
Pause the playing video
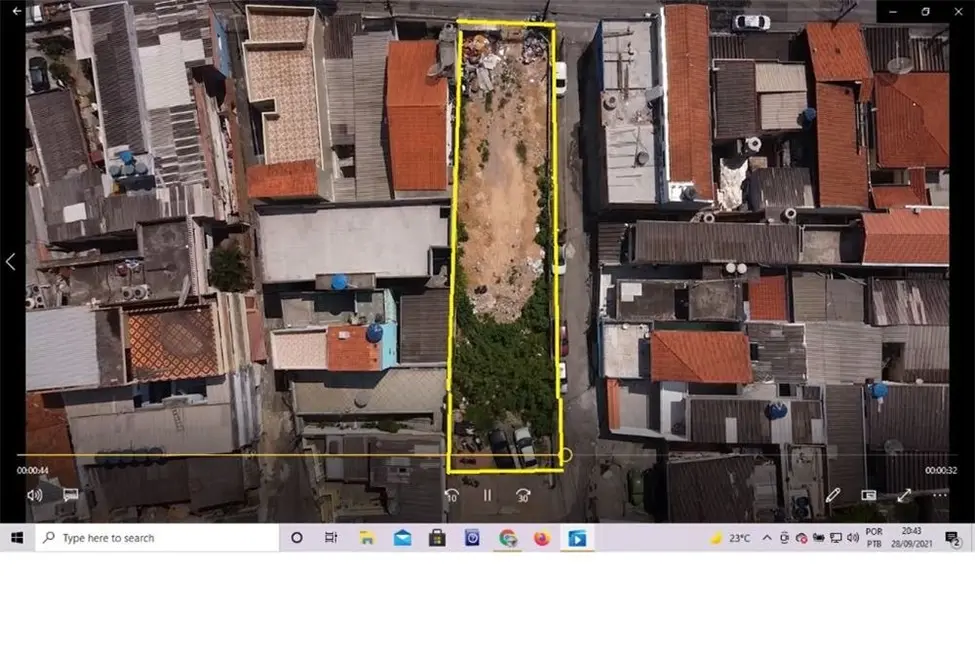coord(486,494)
